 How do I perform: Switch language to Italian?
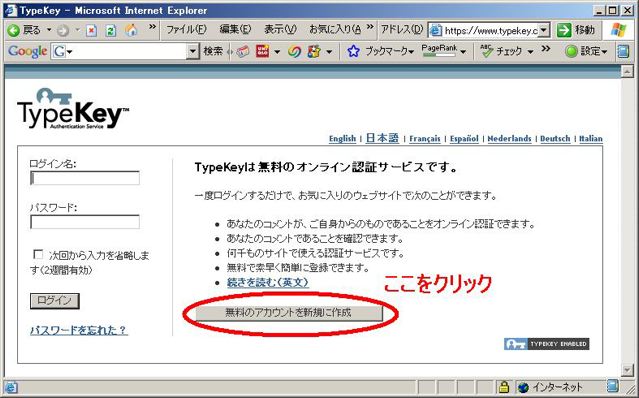pos(591,139)
